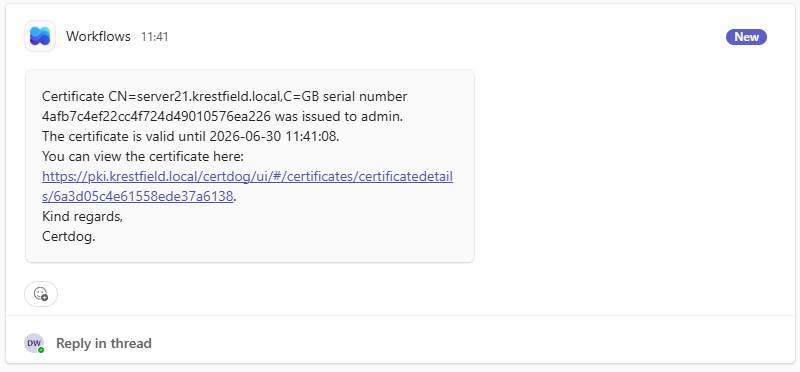Screen dimensions: 800x372
Task: Select the grey message card background
Action: (x=250, y=166)
